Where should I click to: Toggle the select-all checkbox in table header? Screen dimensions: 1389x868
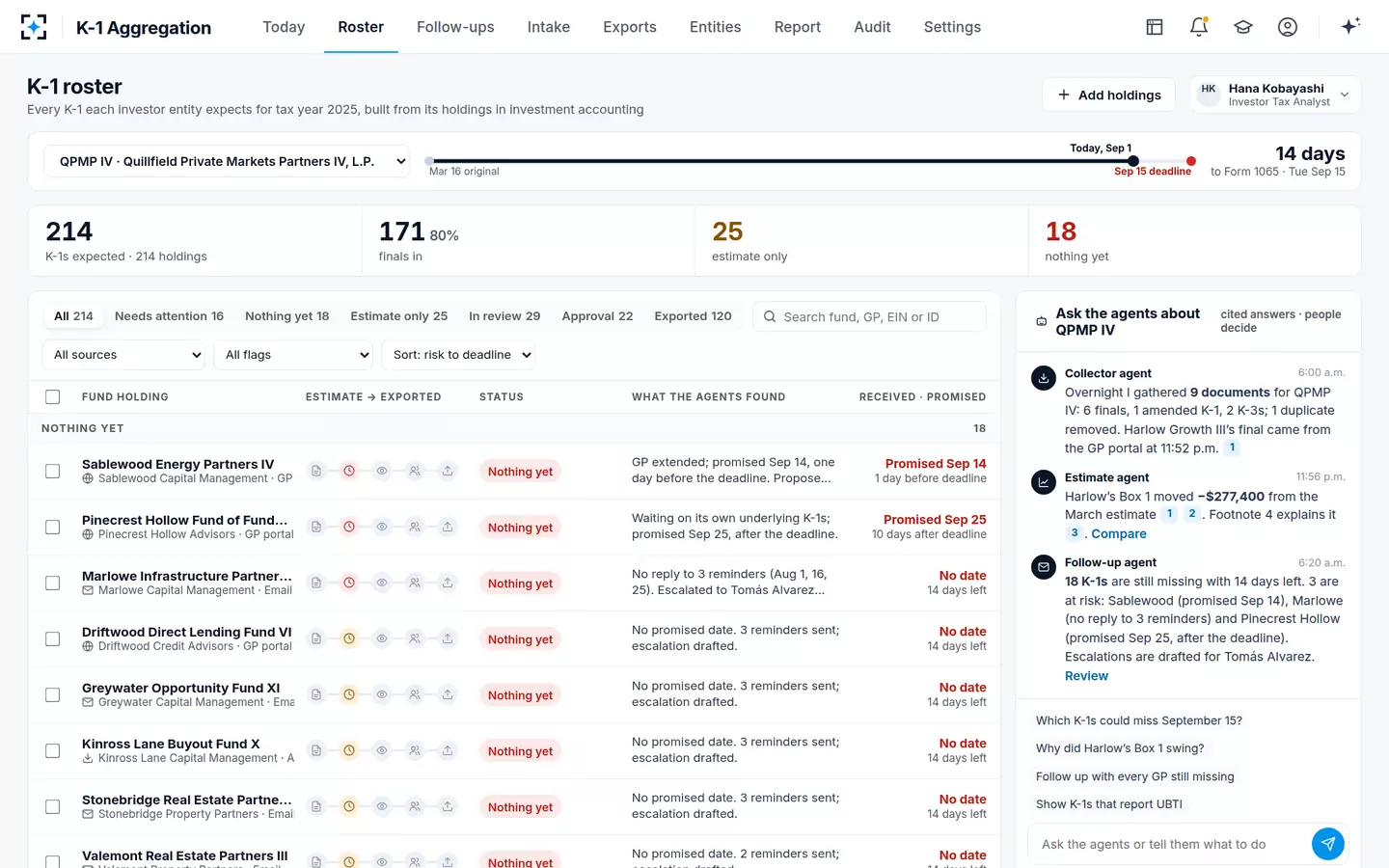point(53,397)
